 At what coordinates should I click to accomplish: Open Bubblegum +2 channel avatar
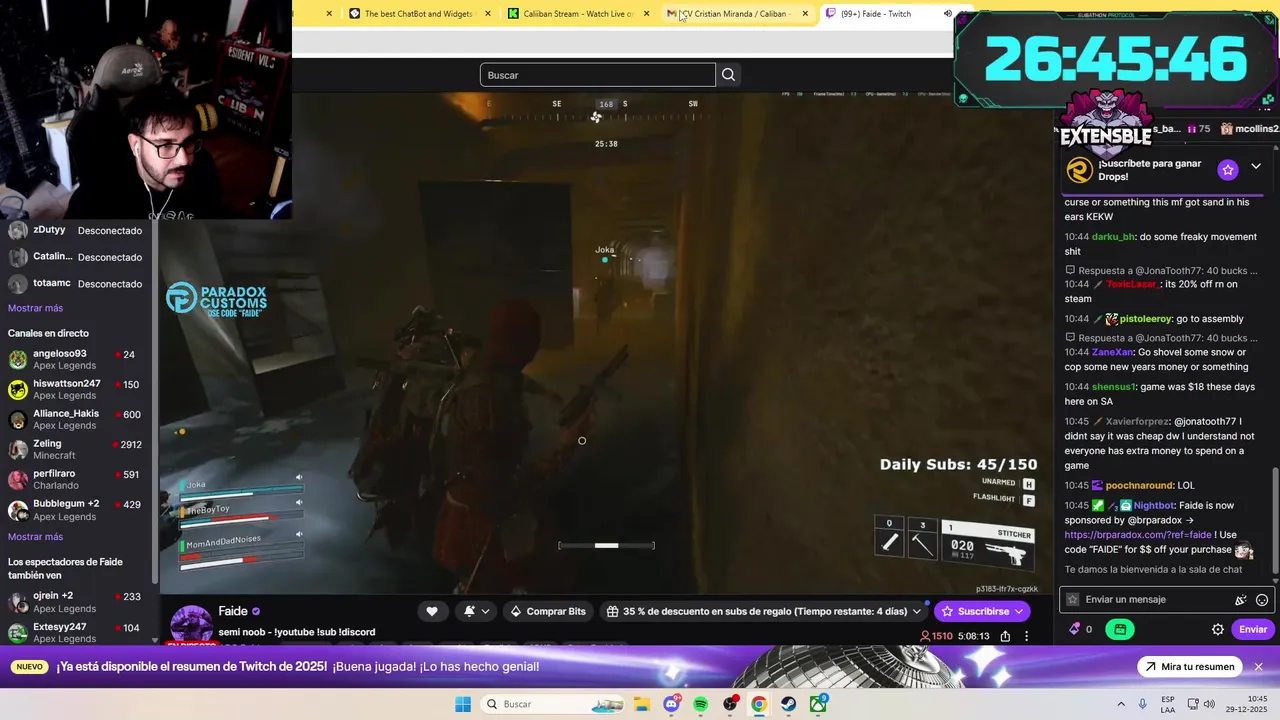(x=18, y=509)
